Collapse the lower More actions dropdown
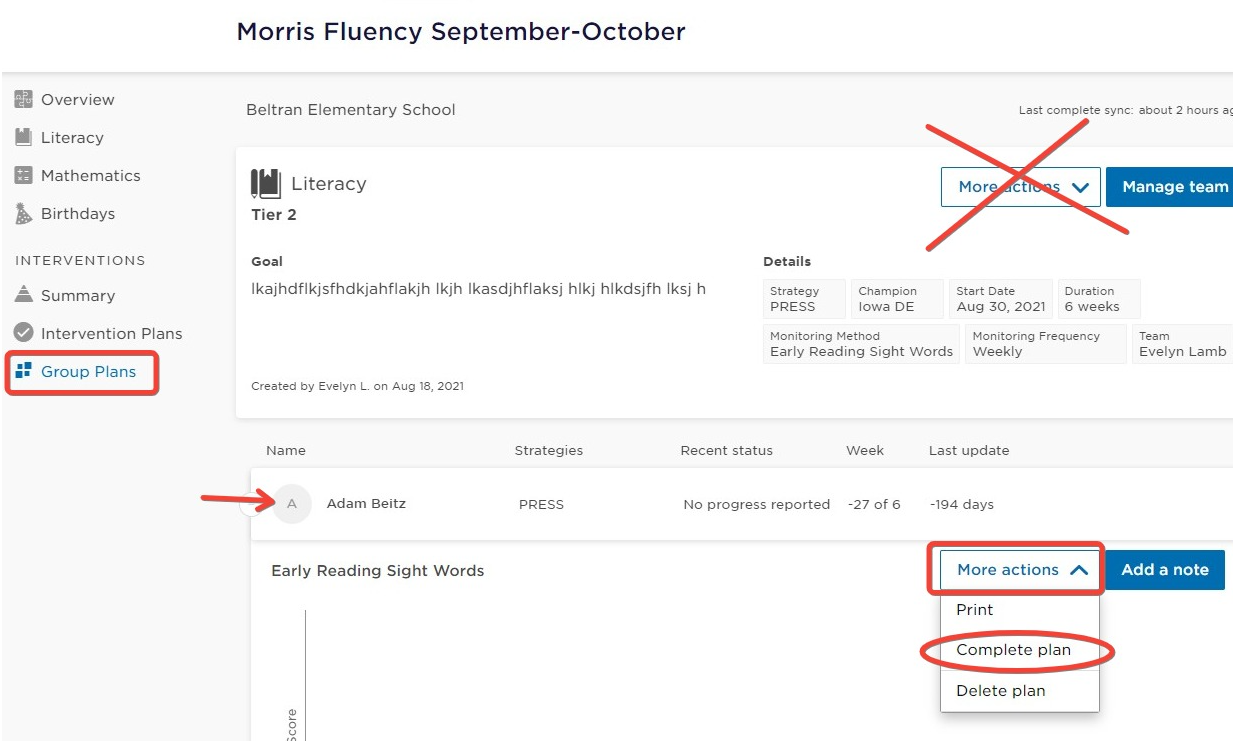 pos(1021,570)
